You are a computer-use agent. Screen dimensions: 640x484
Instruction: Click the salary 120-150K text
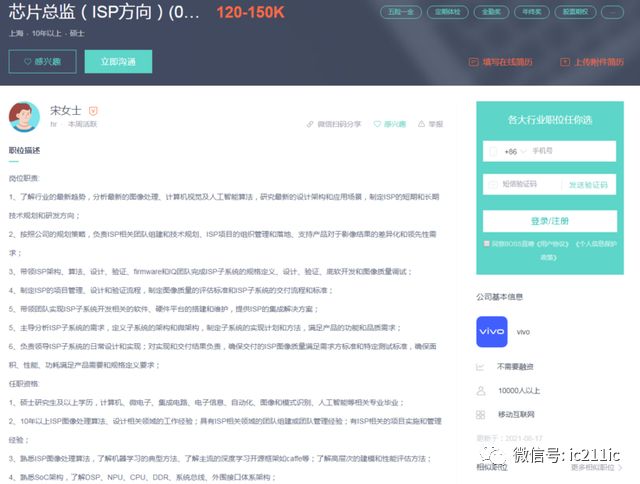pyautogui.click(x=250, y=12)
